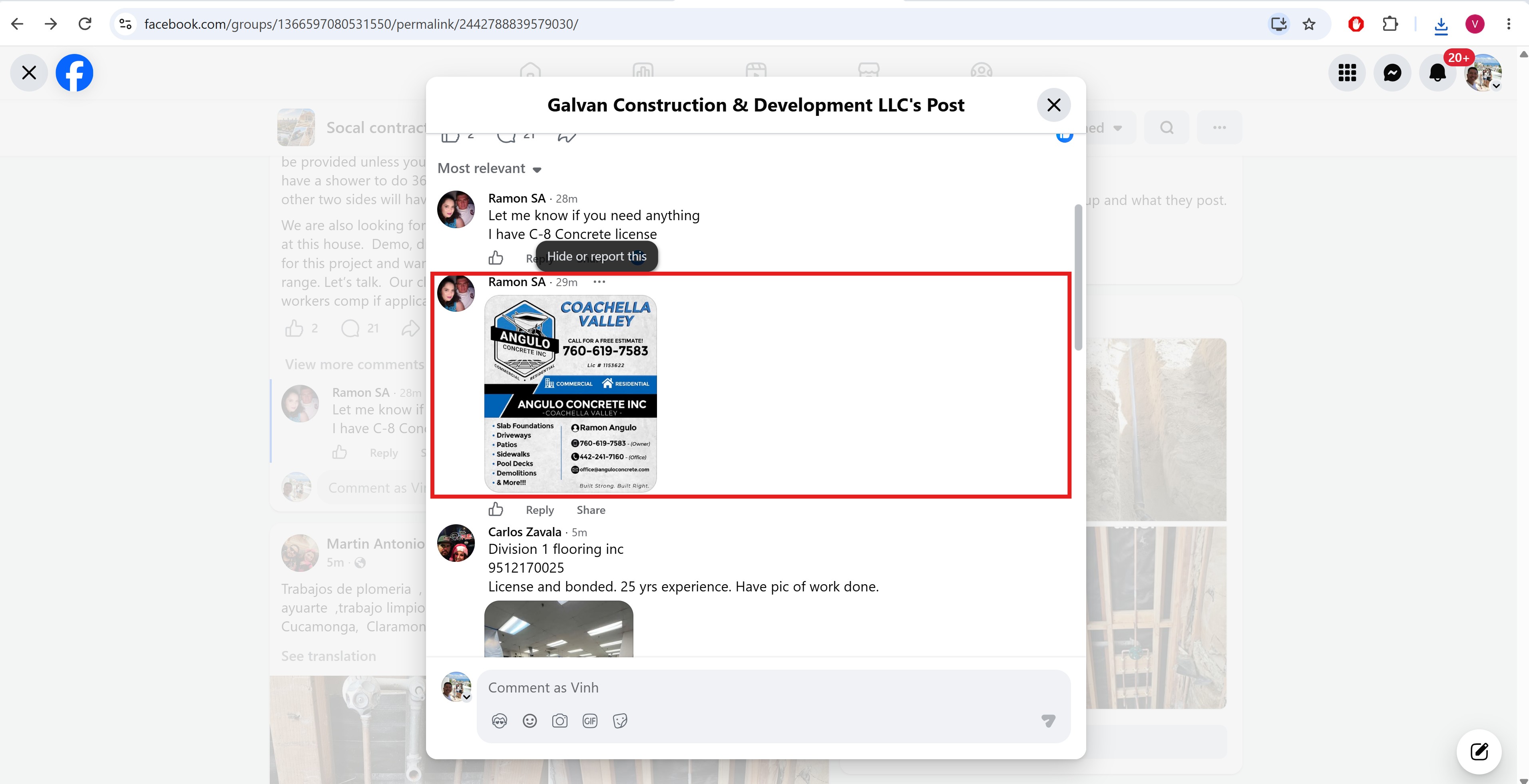Open the Angulo Concrete business card image
The height and width of the screenshot is (784, 1529).
(x=570, y=394)
